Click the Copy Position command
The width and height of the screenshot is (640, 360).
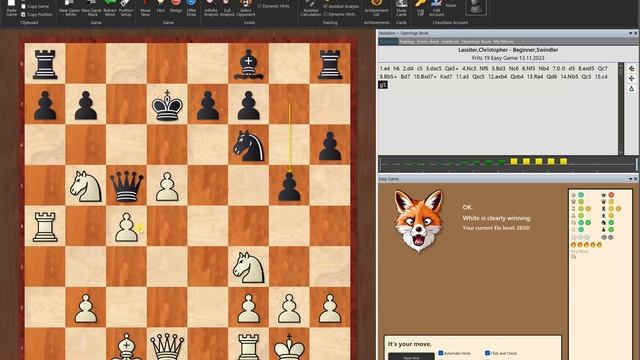(x=36, y=14)
